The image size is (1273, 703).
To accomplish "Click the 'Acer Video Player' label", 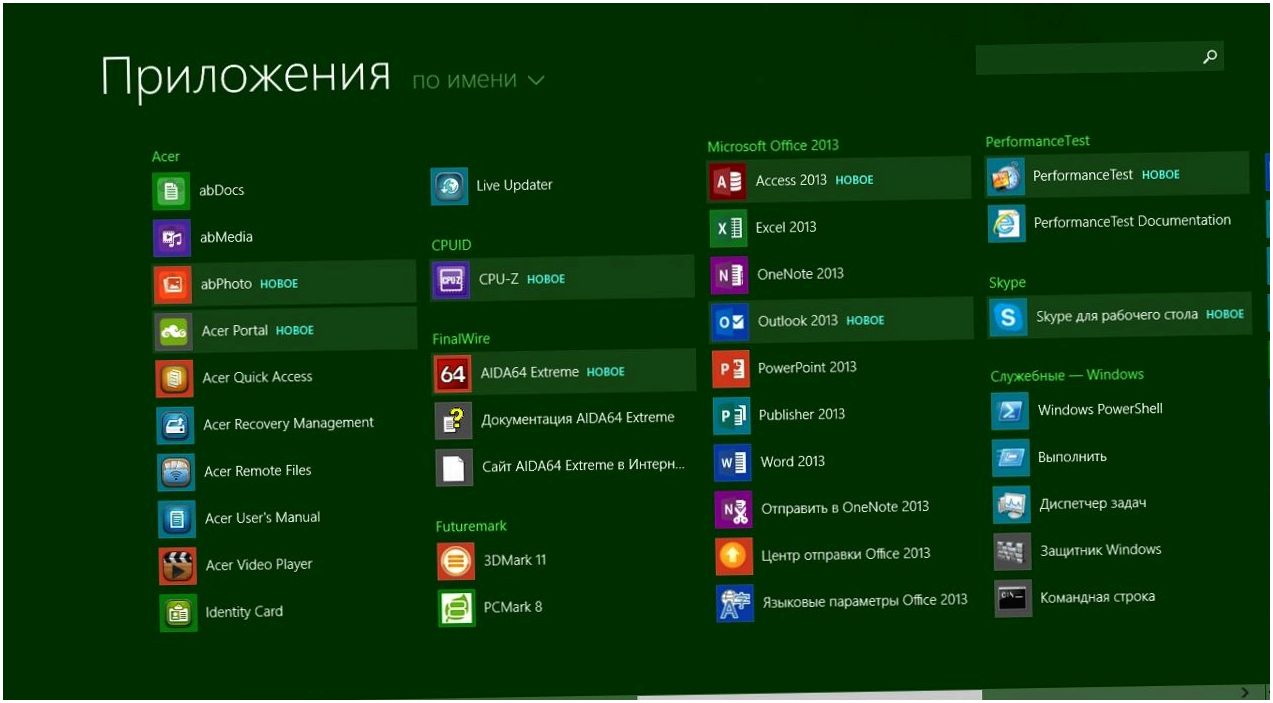I will [x=259, y=565].
